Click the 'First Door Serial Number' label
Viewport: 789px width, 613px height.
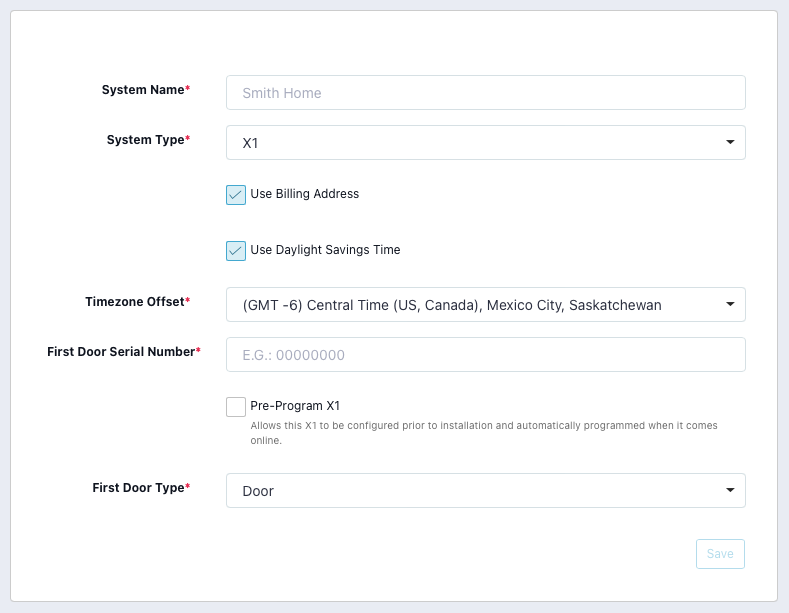click(x=120, y=352)
